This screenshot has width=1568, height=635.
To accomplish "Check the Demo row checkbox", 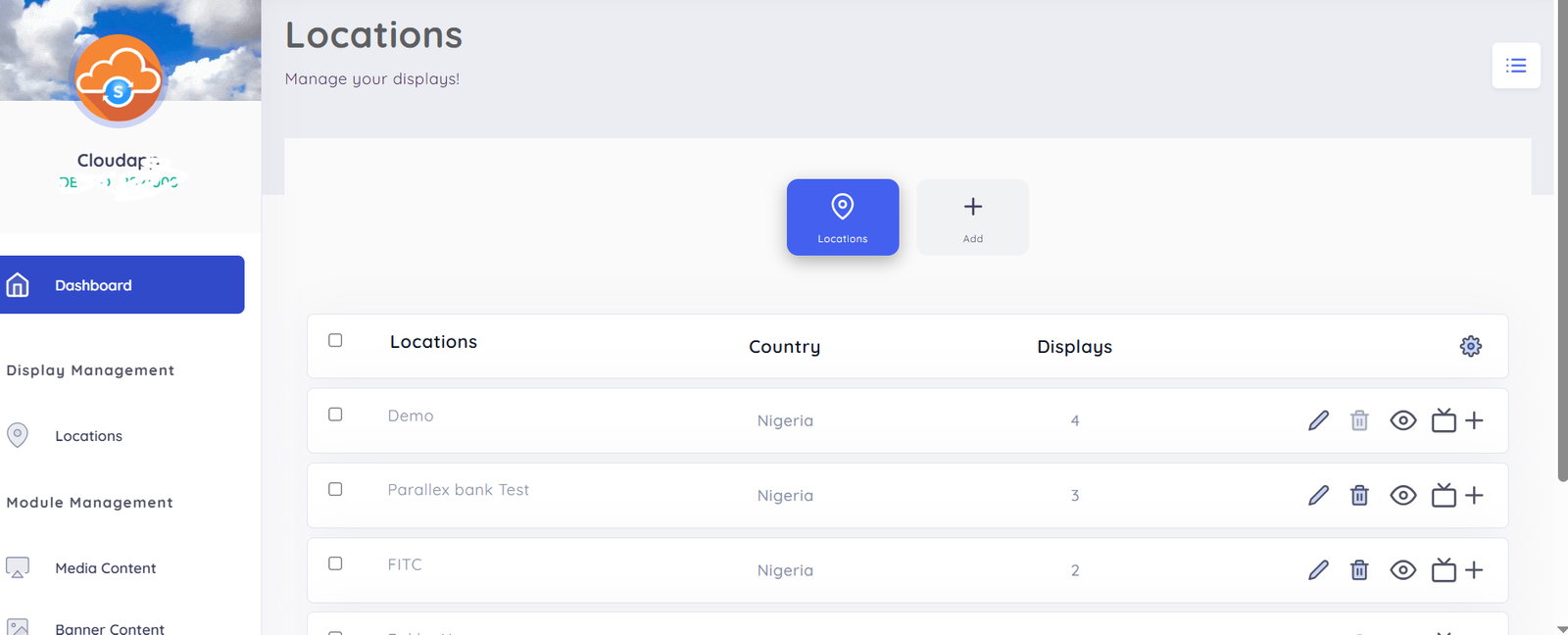I will tap(335, 415).
